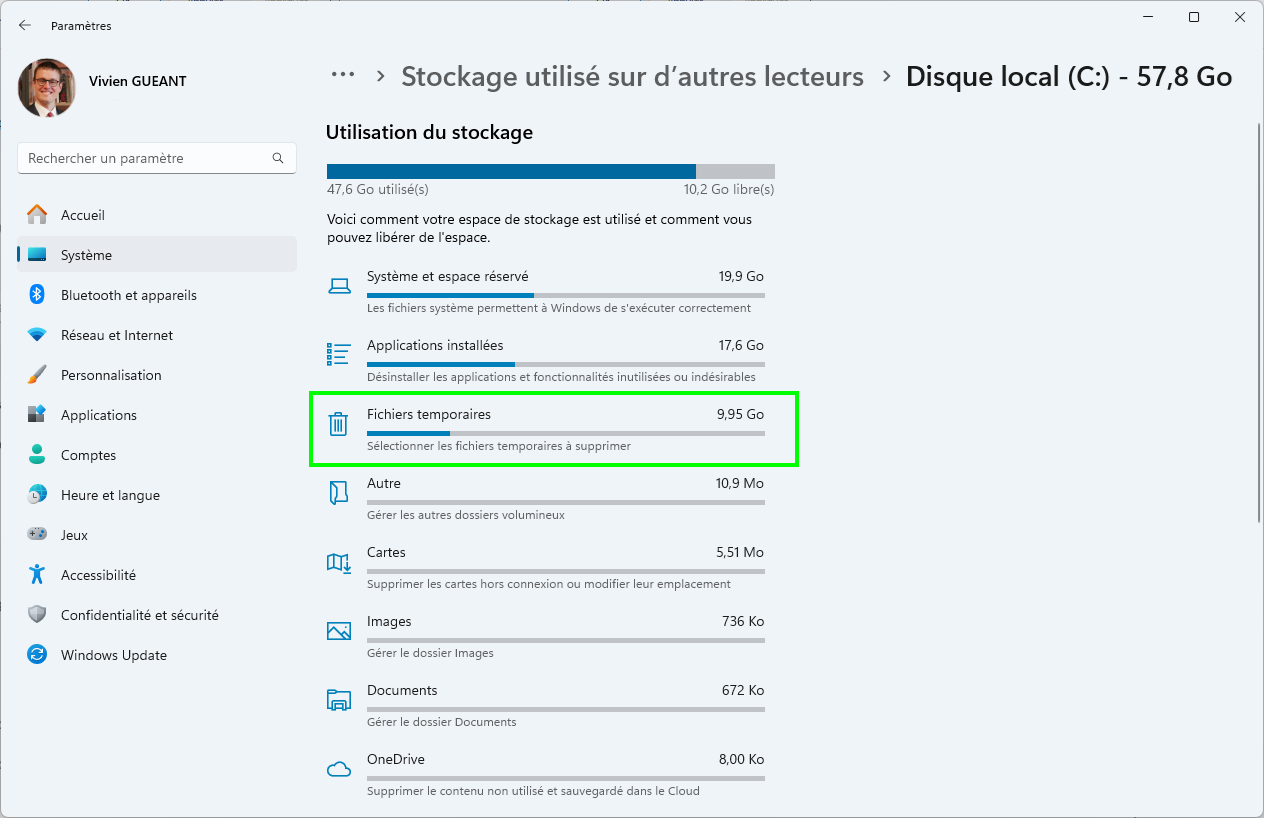The image size is (1264, 818).
Task: Select Personnalisation in the sidebar
Action: pos(111,375)
